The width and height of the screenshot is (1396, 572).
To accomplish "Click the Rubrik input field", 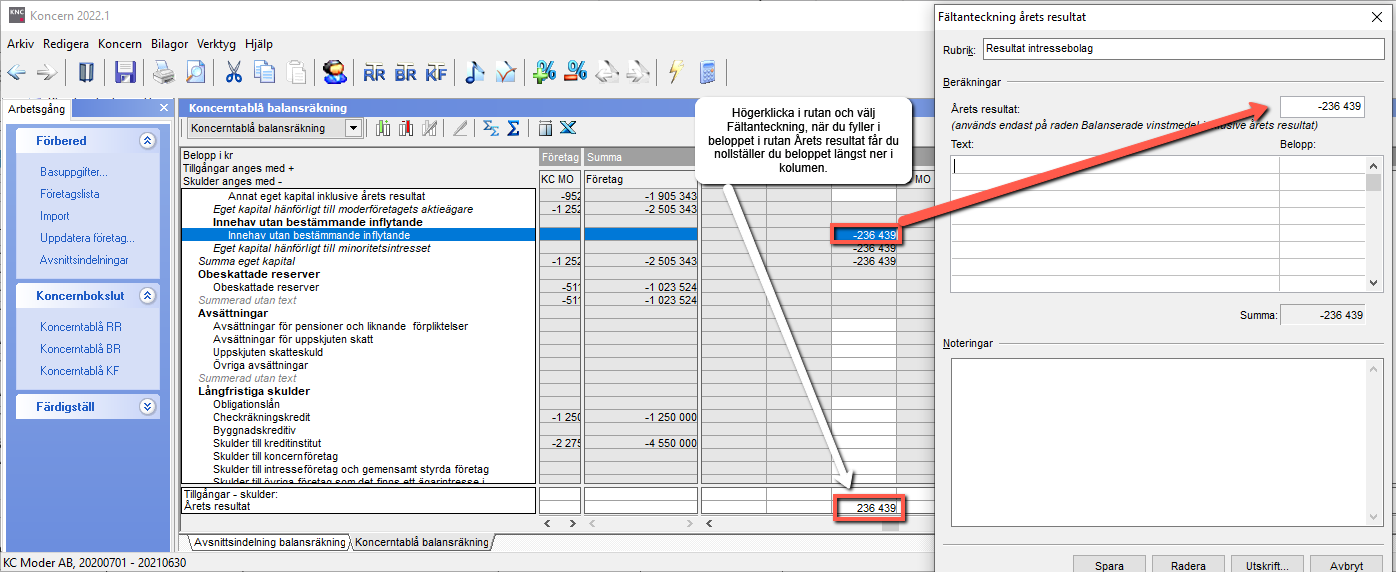I will pyautogui.click(x=1183, y=48).
